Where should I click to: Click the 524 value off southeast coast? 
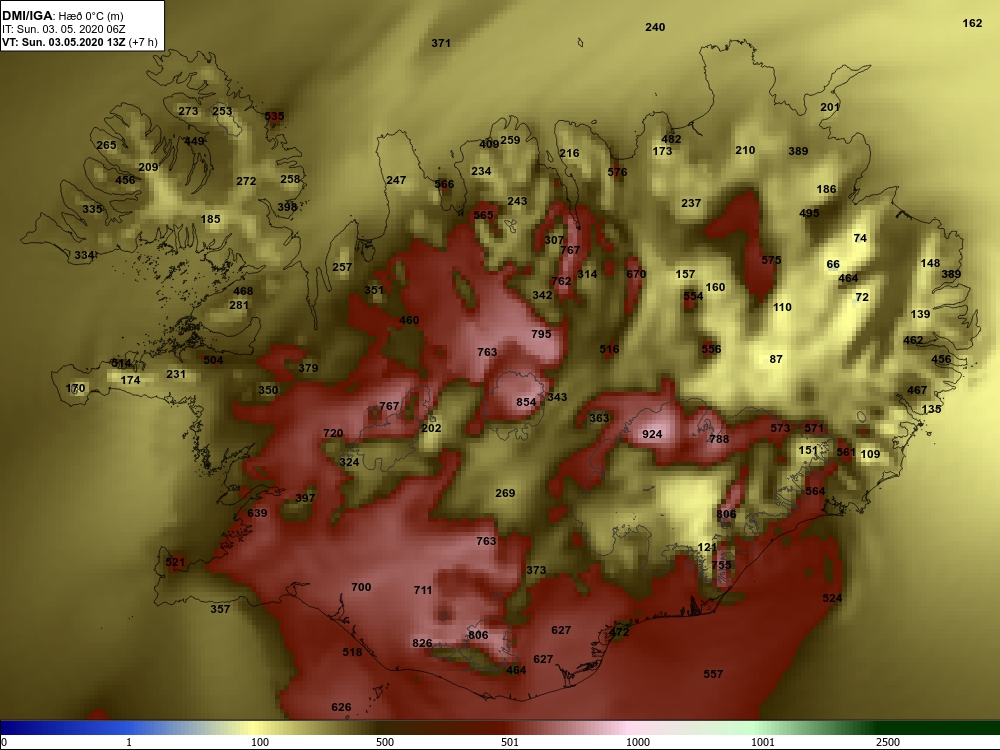coord(832,598)
